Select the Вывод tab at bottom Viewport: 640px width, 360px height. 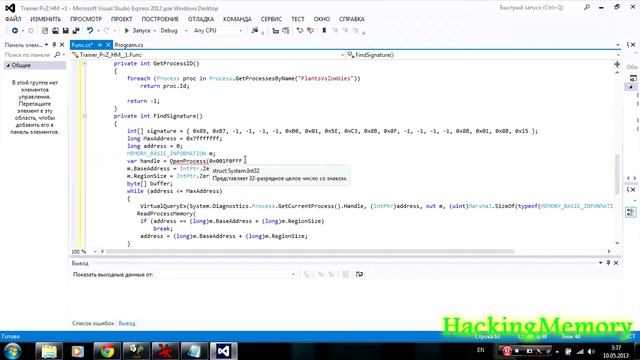click(x=127, y=323)
